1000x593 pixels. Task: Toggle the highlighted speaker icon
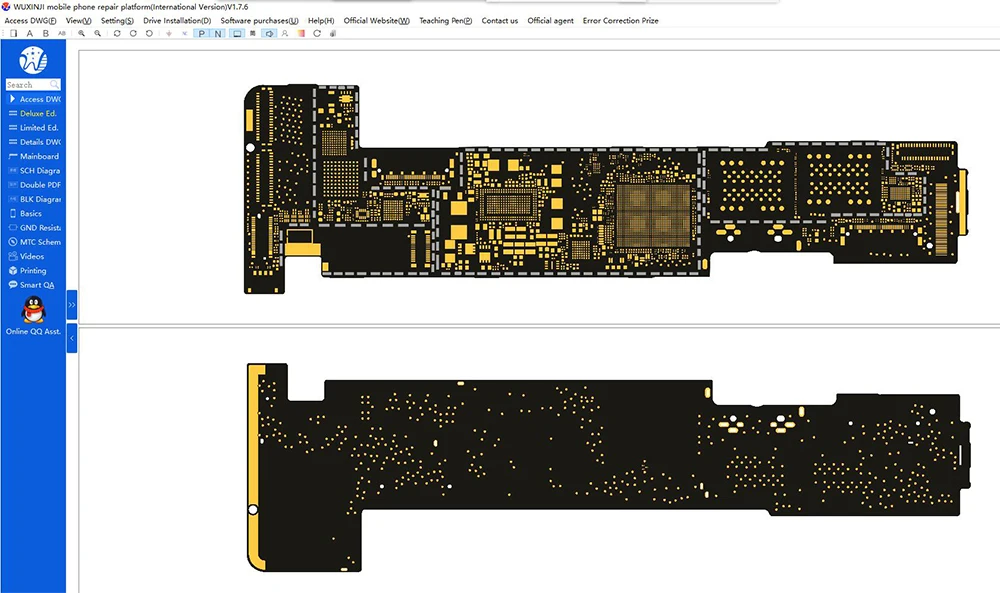(269, 33)
